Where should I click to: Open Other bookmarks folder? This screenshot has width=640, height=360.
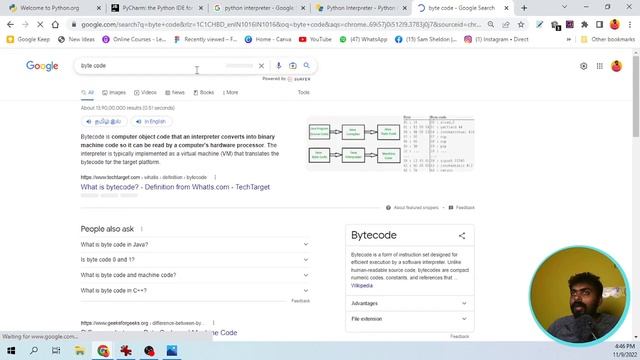point(608,40)
